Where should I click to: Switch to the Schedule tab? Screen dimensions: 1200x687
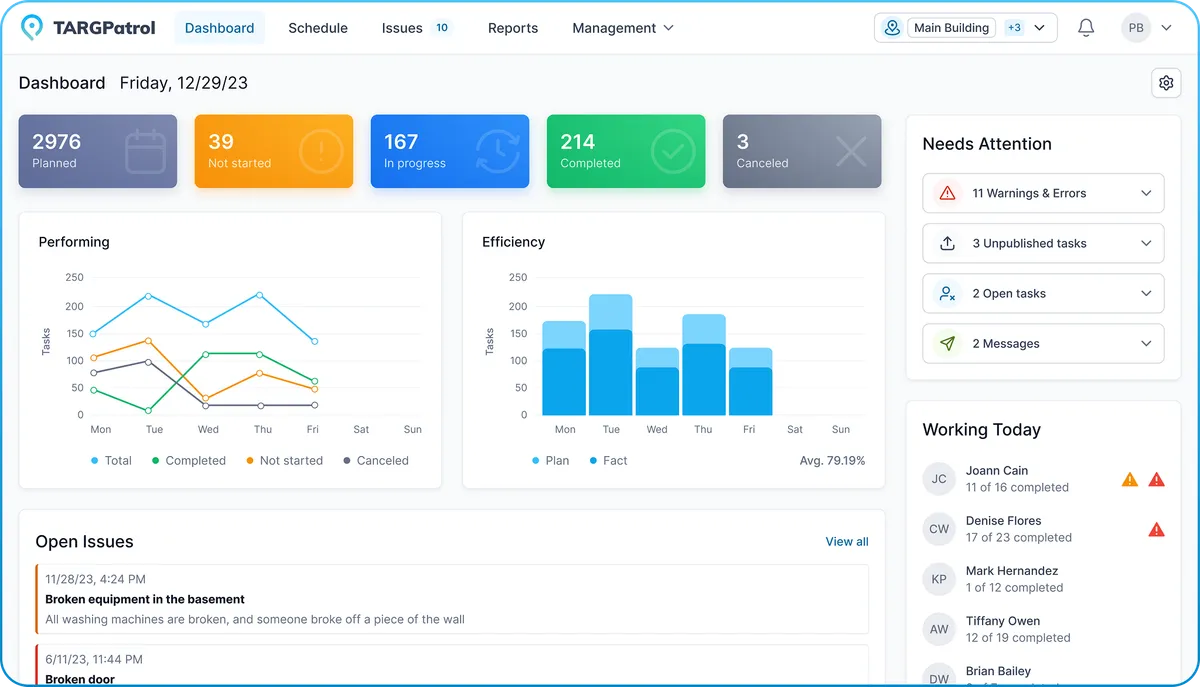pos(317,27)
